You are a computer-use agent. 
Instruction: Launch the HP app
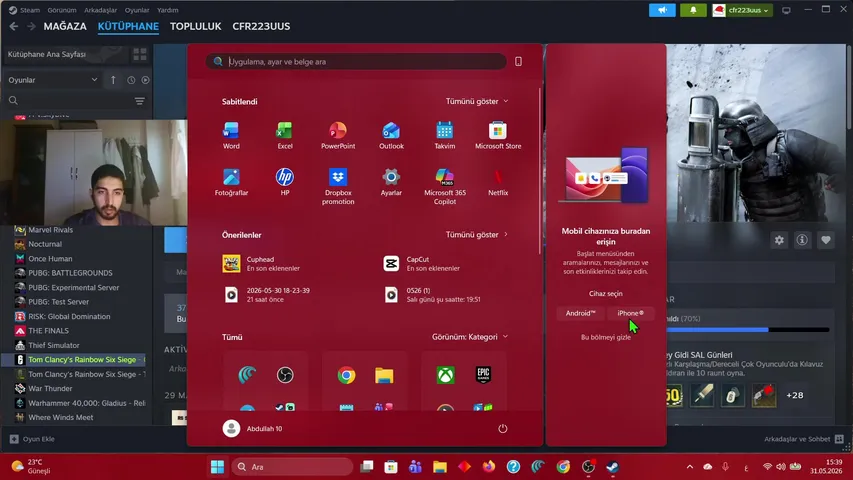click(285, 182)
